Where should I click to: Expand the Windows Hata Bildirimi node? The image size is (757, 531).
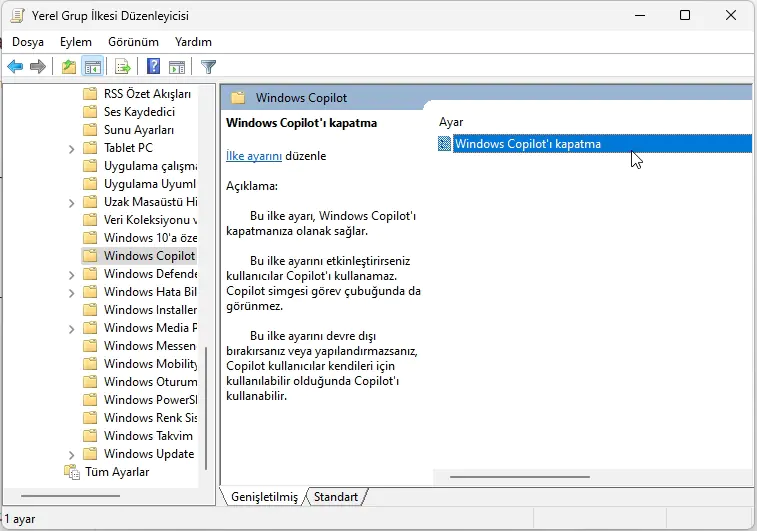click(x=71, y=293)
